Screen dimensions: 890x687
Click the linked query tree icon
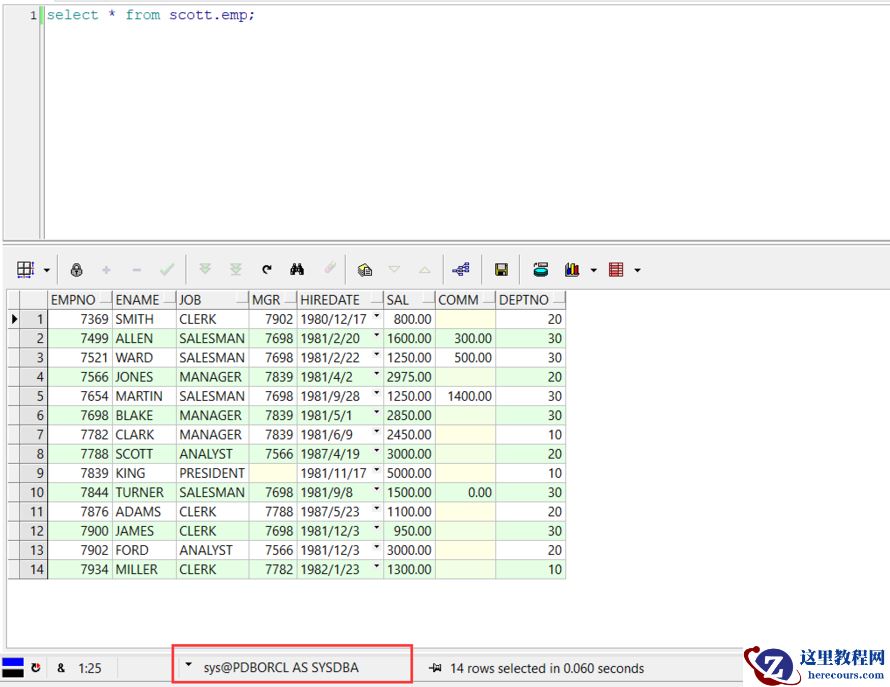pyautogui.click(x=461, y=270)
